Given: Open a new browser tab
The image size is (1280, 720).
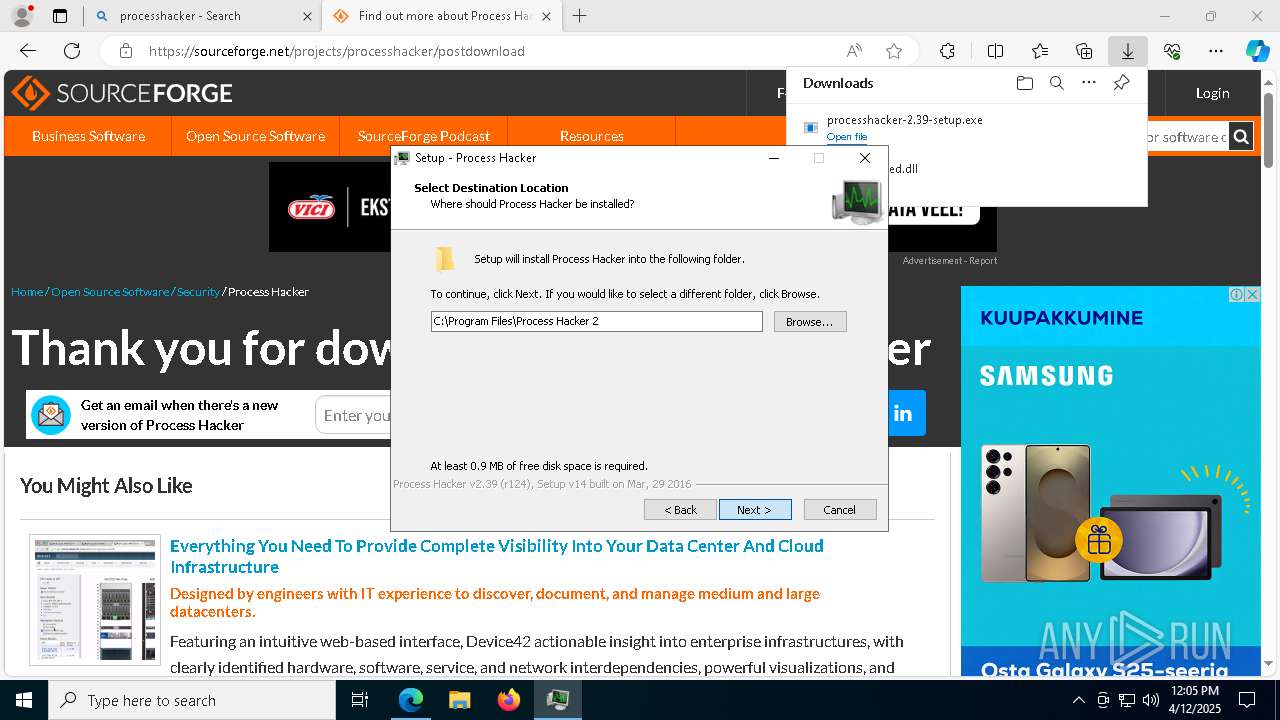Looking at the screenshot, I should tap(580, 16).
